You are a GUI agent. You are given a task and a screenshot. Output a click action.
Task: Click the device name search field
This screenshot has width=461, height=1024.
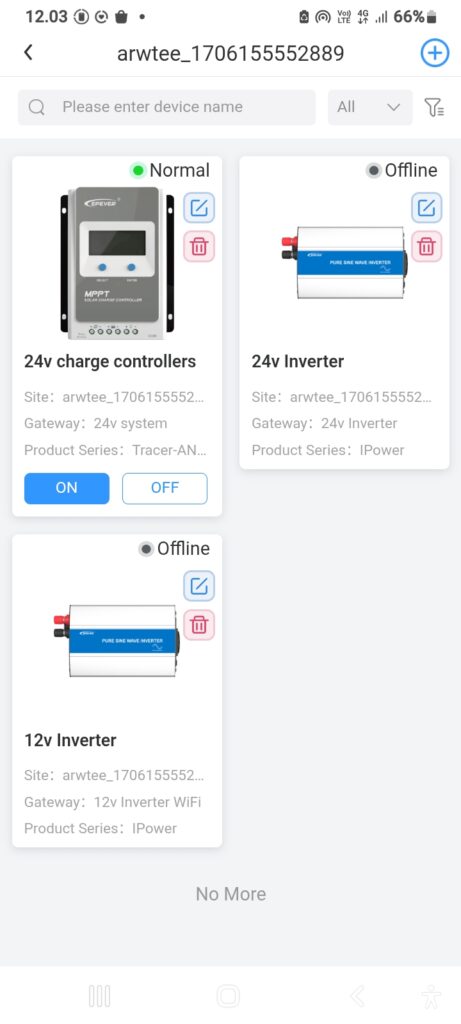pyautogui.click(x=167, y=107)
